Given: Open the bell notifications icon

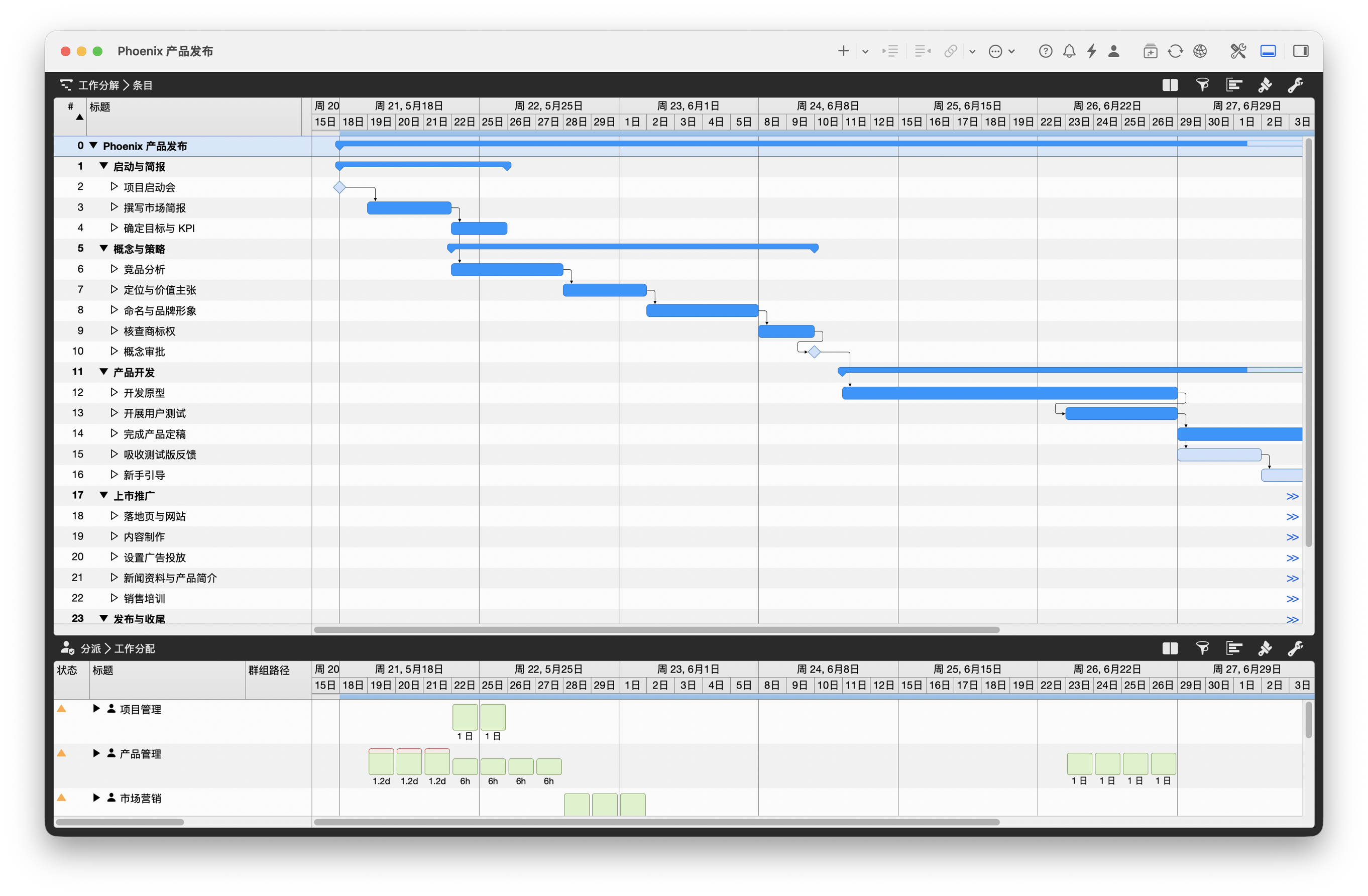Looking at the screenshot, I should click(1069, 51).
